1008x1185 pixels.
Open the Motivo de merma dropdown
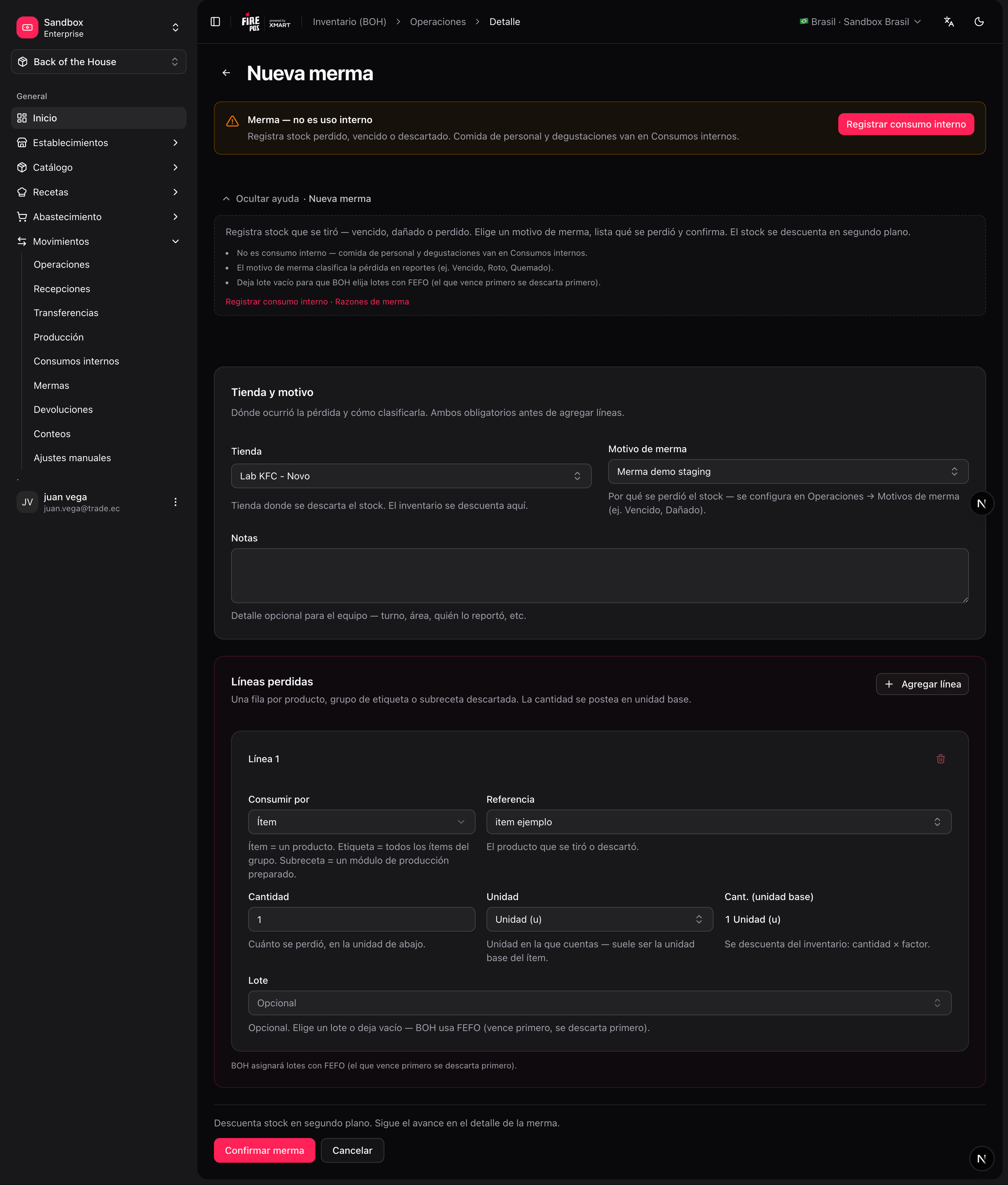[x=788, y=471]
